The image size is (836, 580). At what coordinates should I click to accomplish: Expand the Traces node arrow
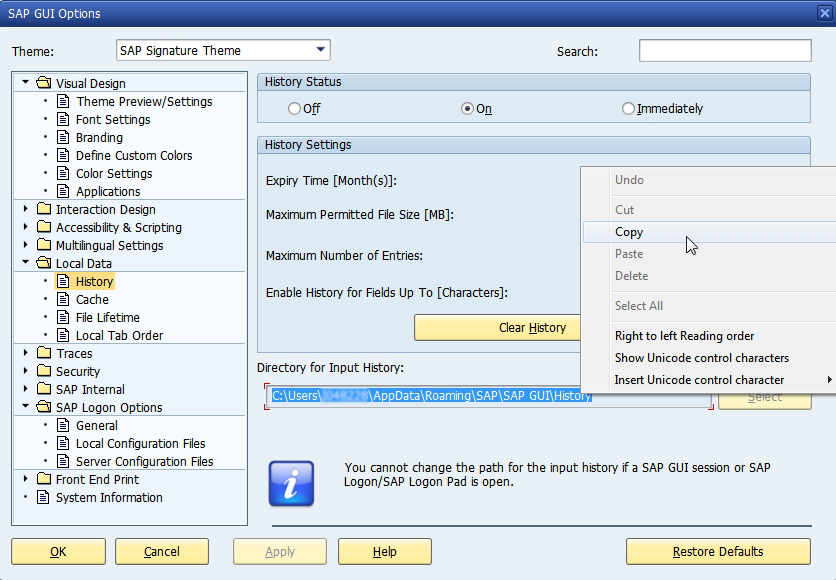point(25,353)
